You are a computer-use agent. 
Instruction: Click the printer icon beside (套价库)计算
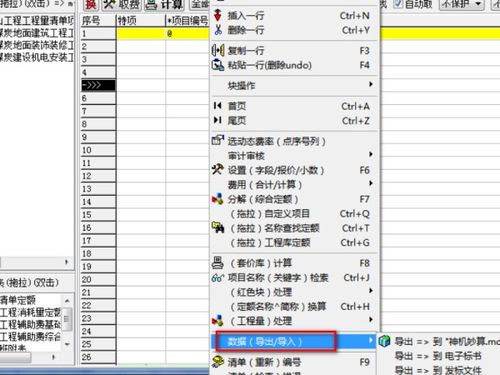point(218,263)
